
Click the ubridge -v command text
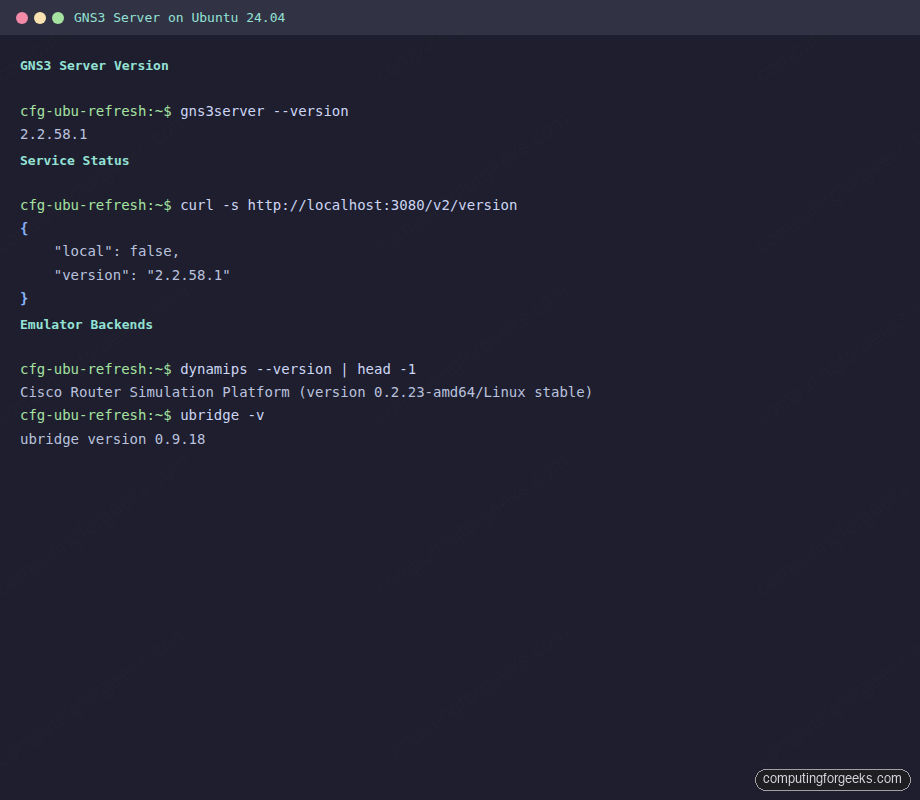pos(222,415)
